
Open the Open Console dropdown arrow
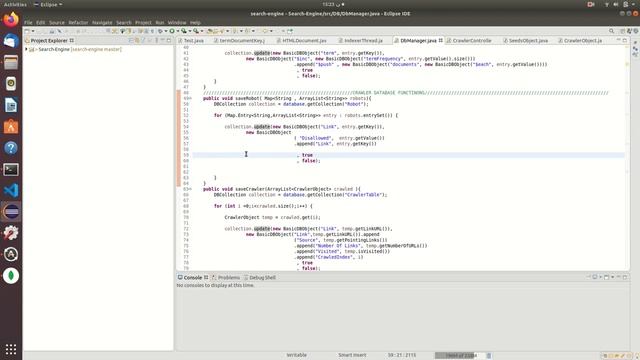pos(612,277)
